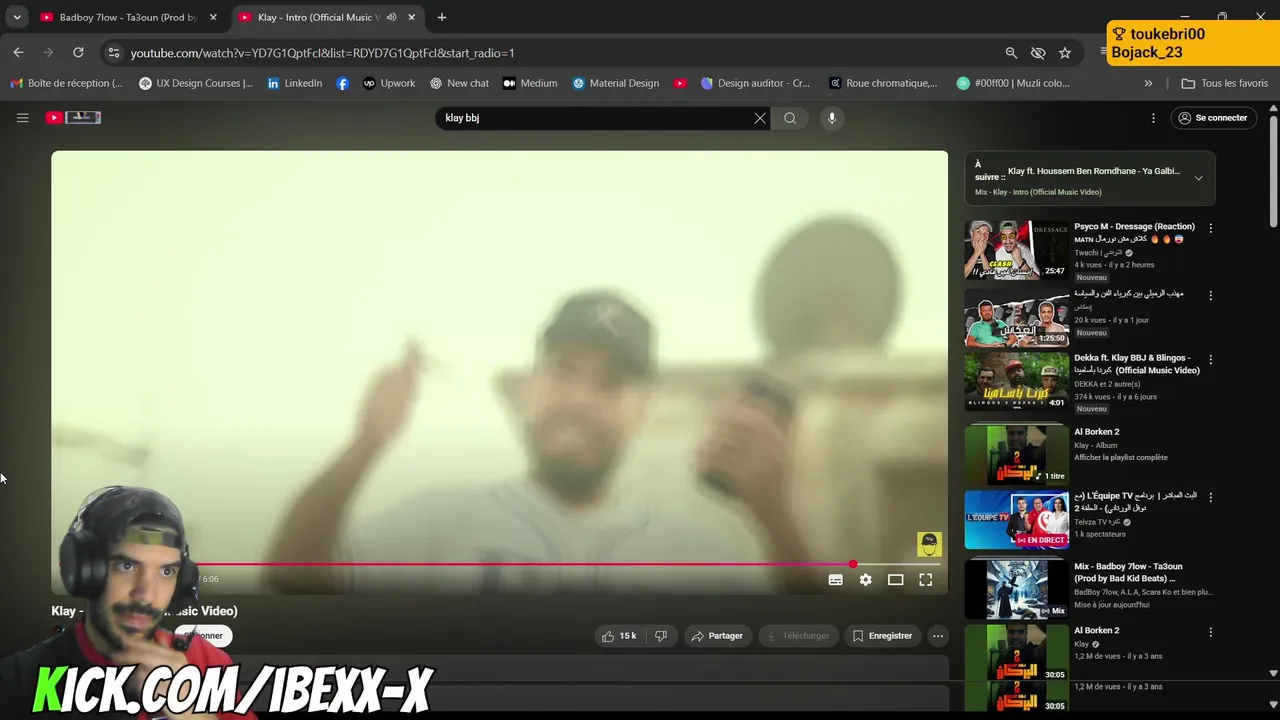This screenshot has height=720, width=1280.
Task: Open tracking protection eye icon in address bar
Action: pos(1038,53)
